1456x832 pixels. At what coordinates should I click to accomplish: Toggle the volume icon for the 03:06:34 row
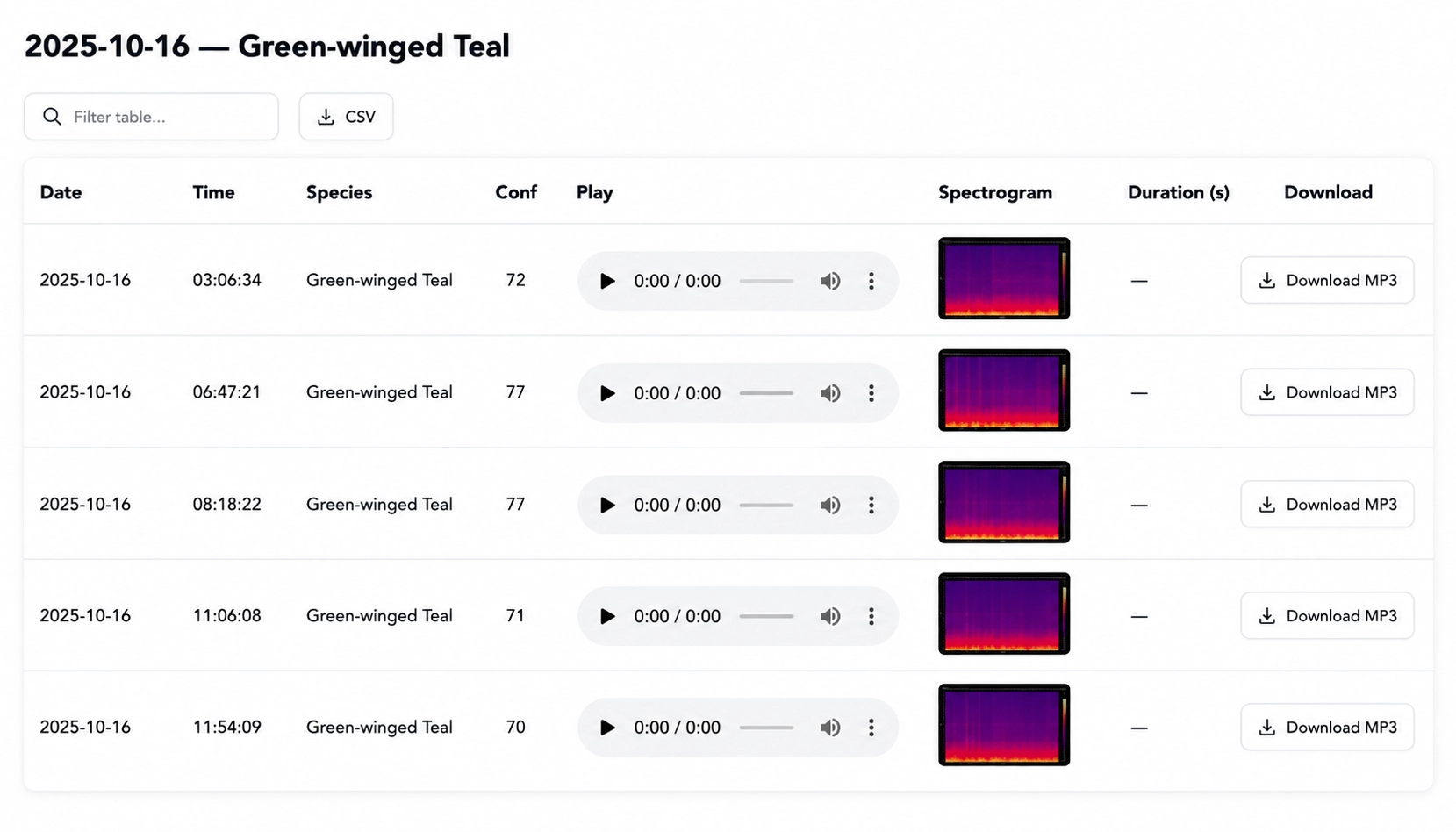tap(830, 281)
